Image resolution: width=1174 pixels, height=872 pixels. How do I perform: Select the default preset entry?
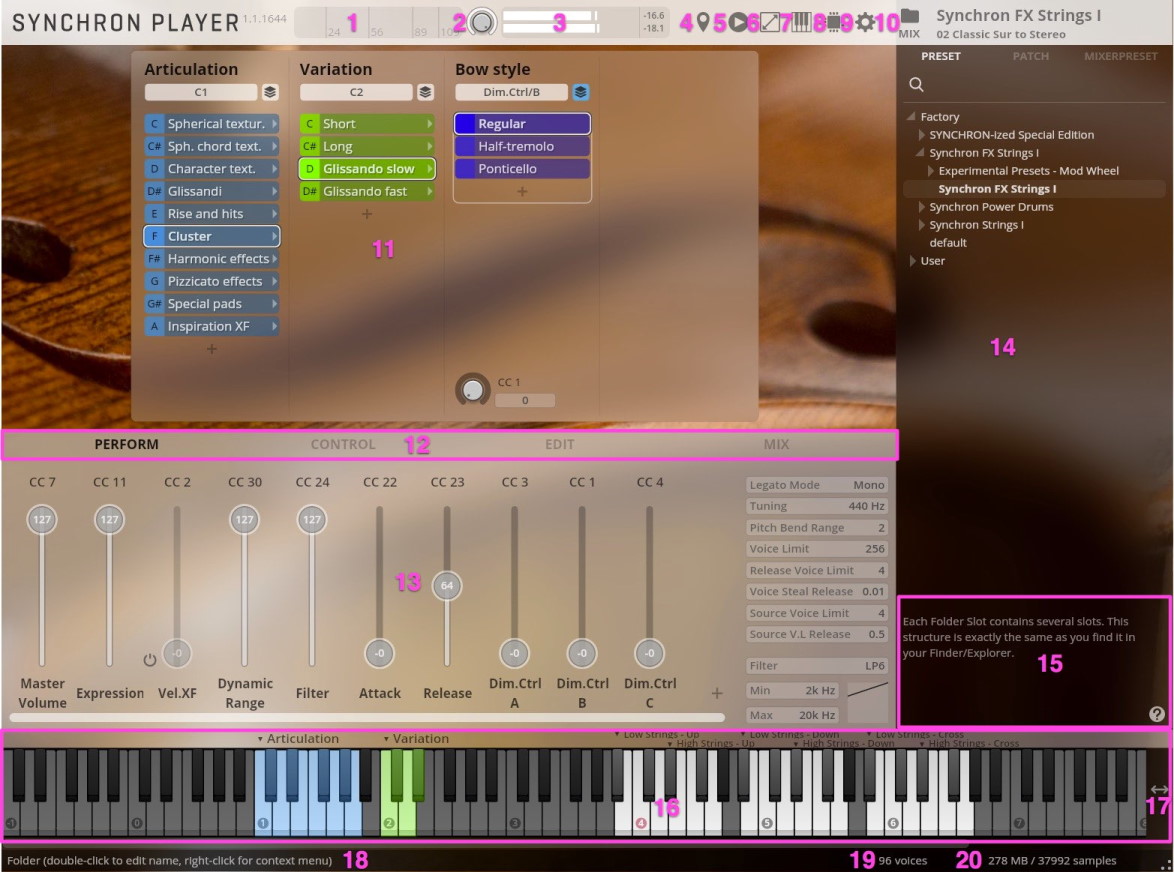(x=948, y=243)
